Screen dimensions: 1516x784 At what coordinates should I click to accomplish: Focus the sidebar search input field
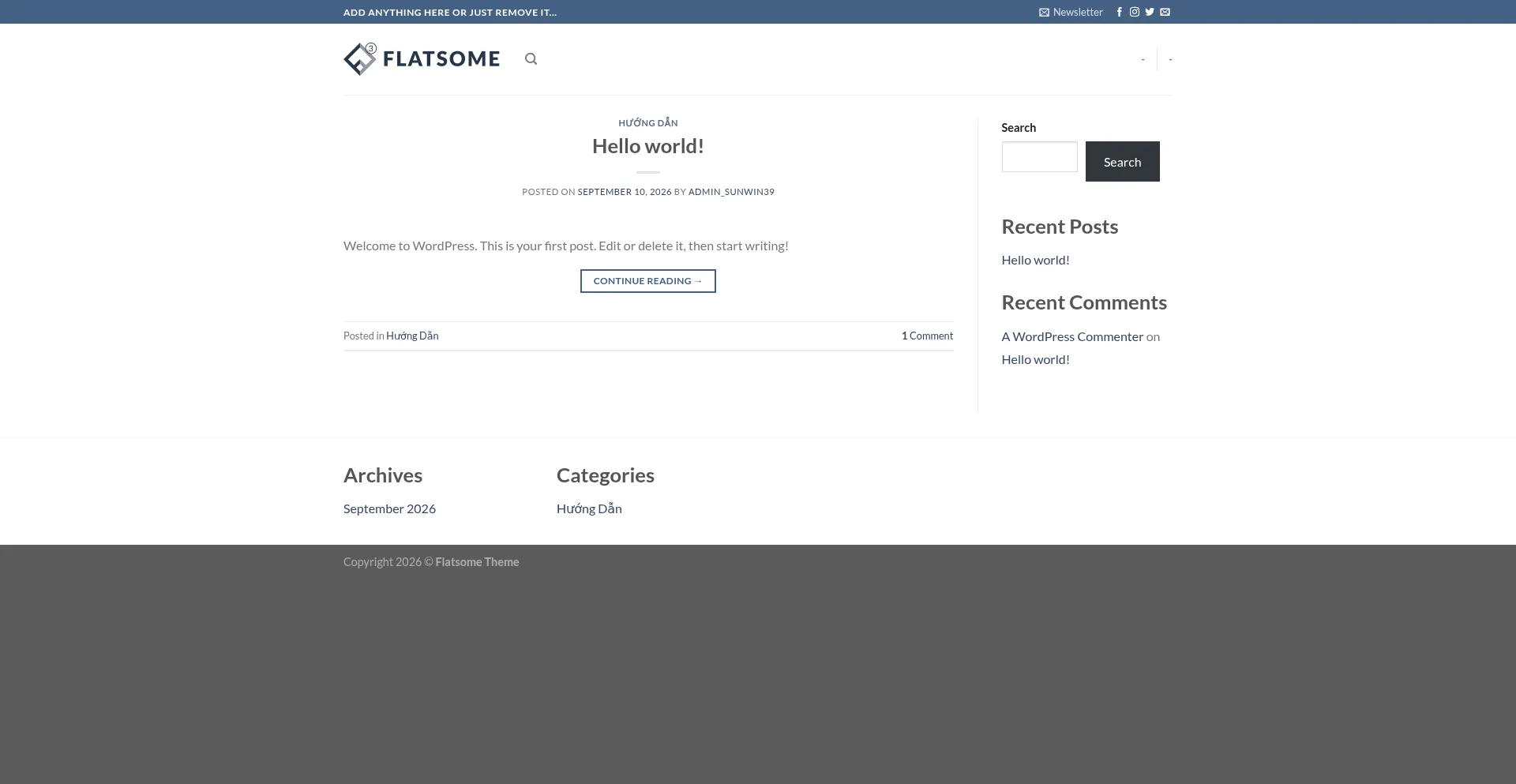[x=1039, y=156]
